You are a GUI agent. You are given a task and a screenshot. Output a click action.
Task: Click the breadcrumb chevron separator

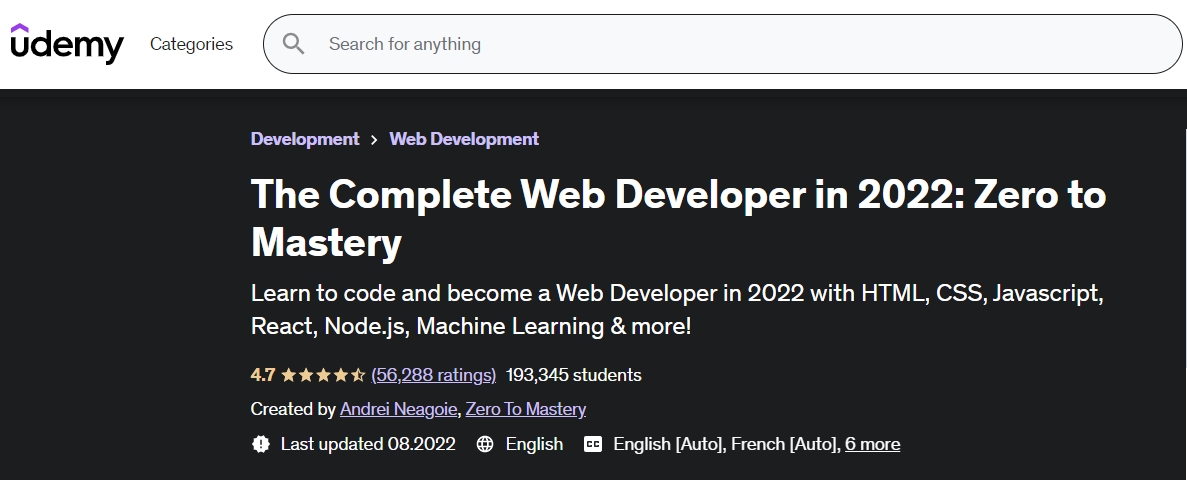[374, 140]
